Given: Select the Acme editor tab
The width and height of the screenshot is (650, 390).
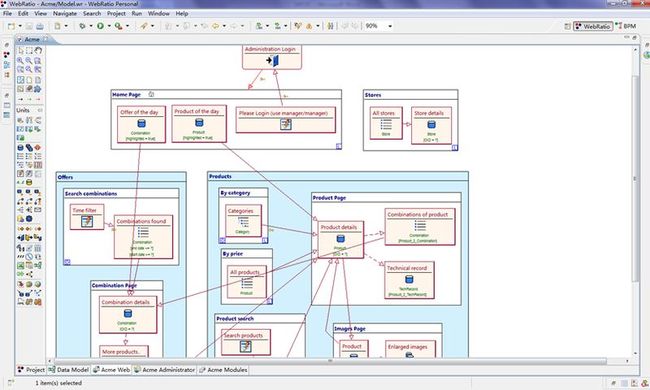Looking at the screenshot, I should pyautogui.click(x=33, y=39).
